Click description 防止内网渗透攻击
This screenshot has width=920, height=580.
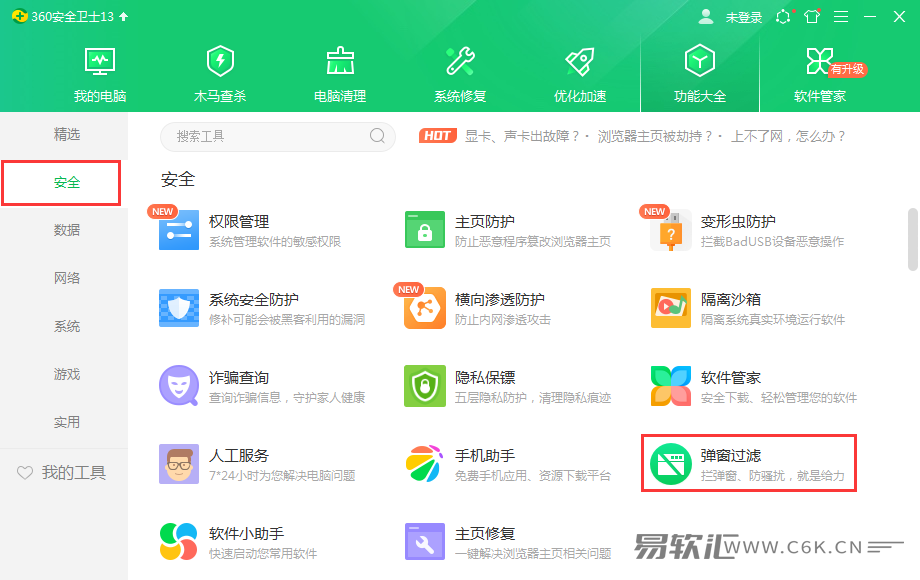click(503, 320)
